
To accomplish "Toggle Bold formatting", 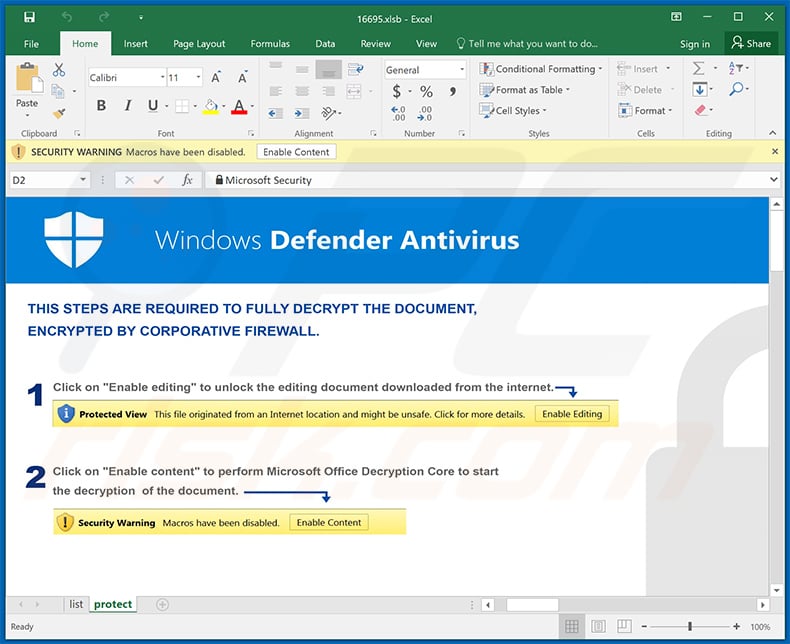I will 101,106.
